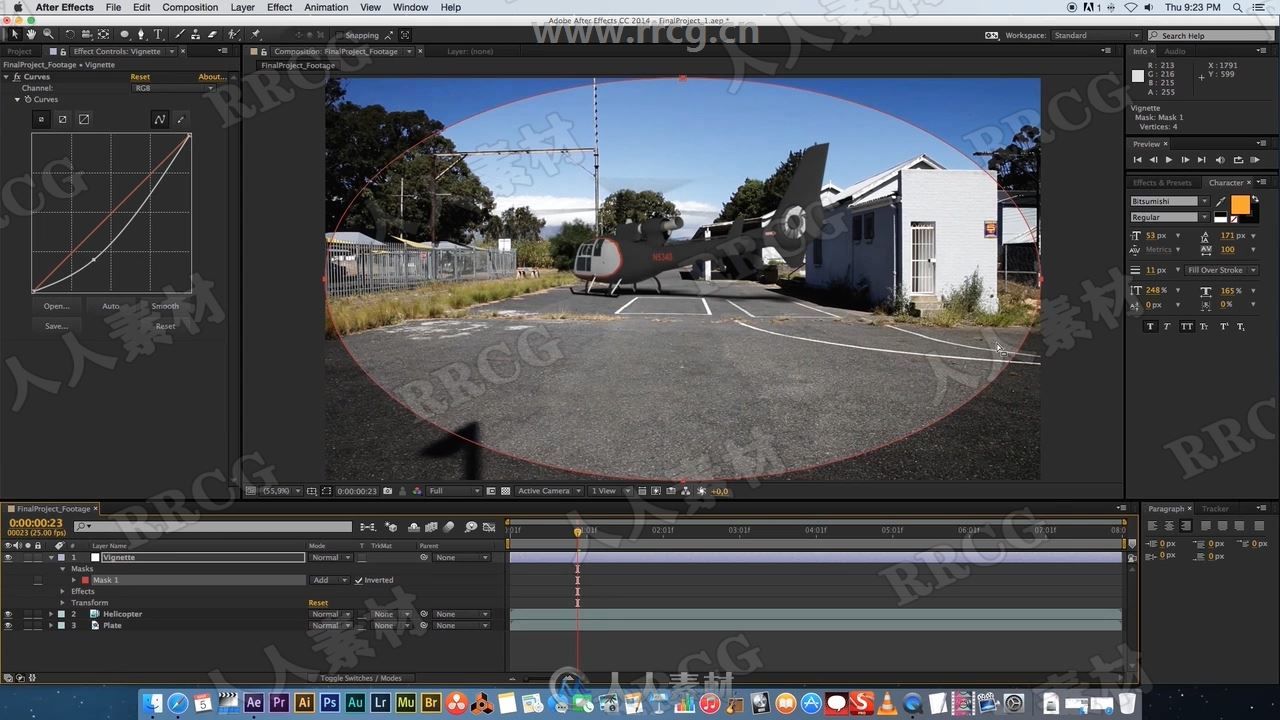Expand Effects group under Vignette
The height and width of the screenshot is (720, 1280).
(62, 591)
